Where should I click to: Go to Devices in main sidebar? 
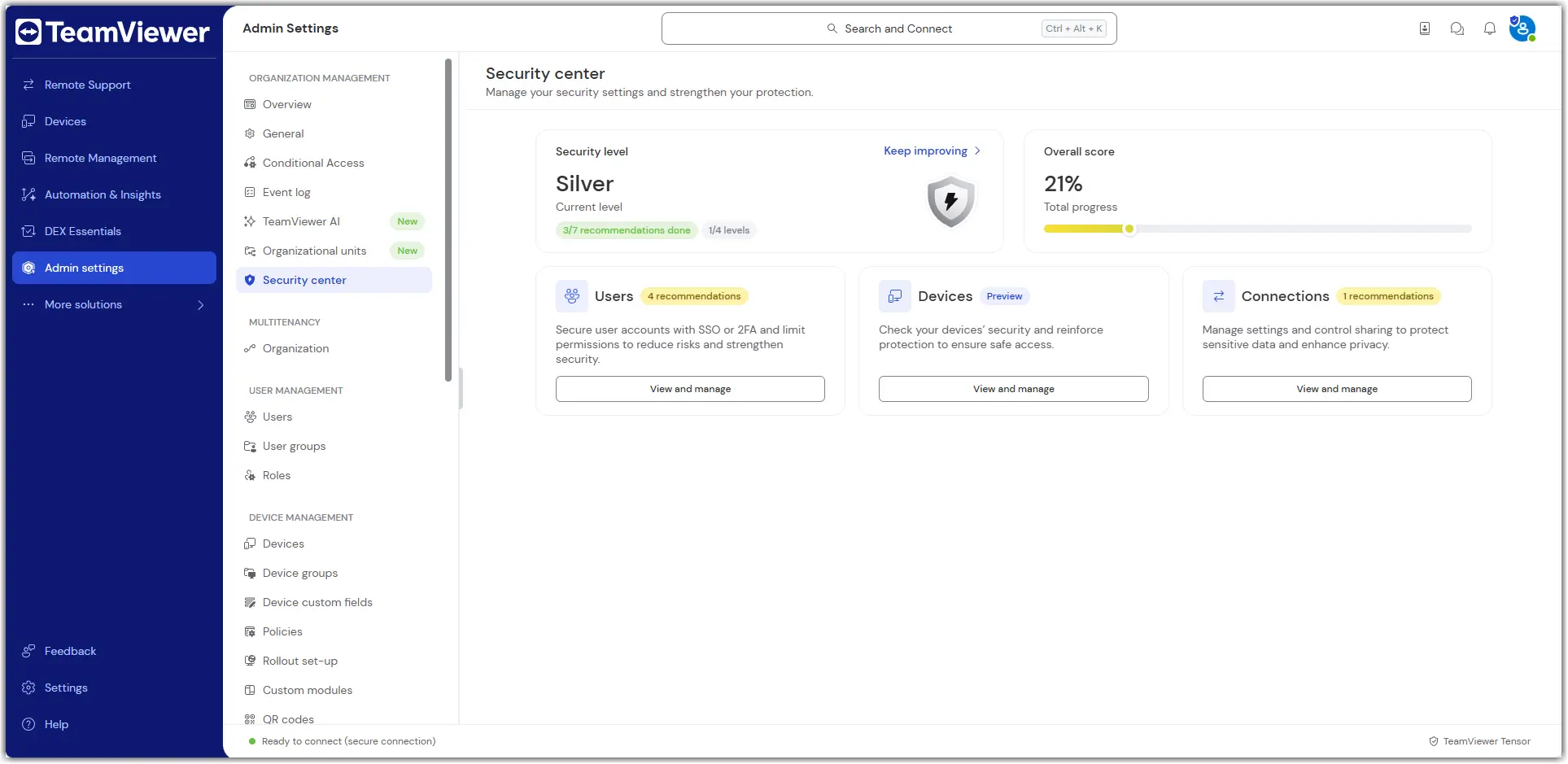click(114, 121)
